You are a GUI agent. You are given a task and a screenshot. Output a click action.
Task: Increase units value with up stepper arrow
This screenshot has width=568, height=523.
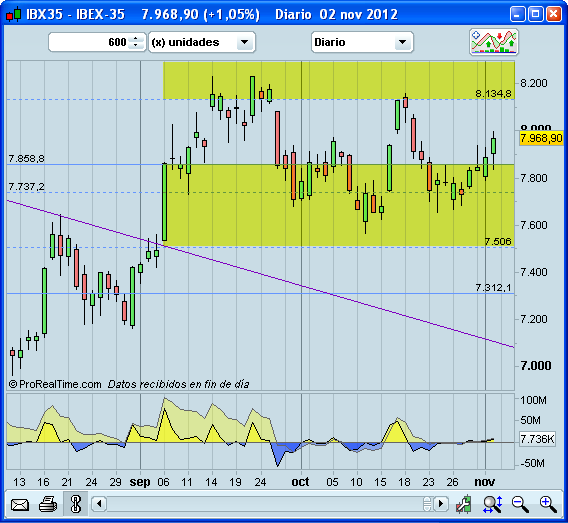coord(136,38)
